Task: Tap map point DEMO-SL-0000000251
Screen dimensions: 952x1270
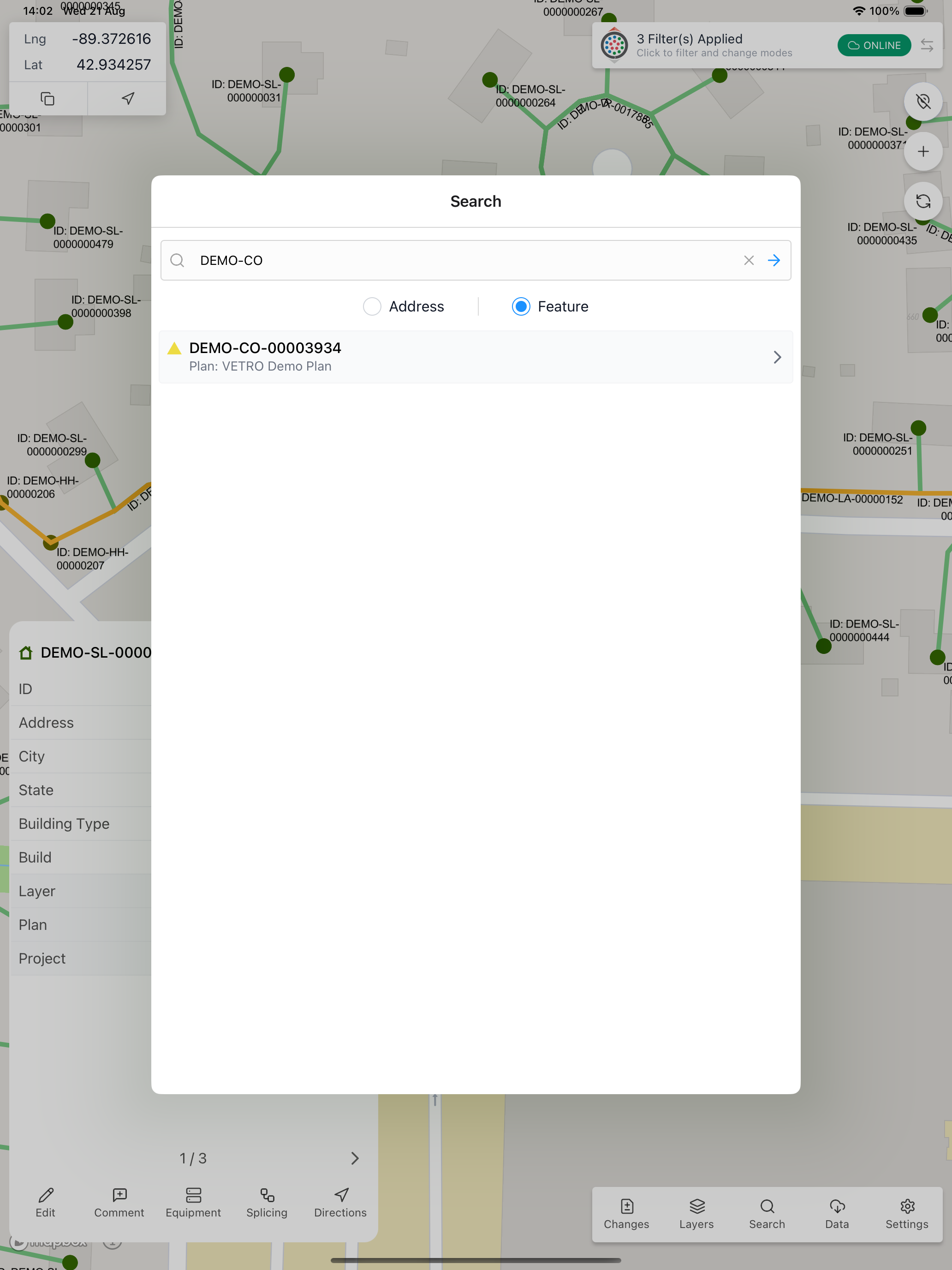Action: 919,428
